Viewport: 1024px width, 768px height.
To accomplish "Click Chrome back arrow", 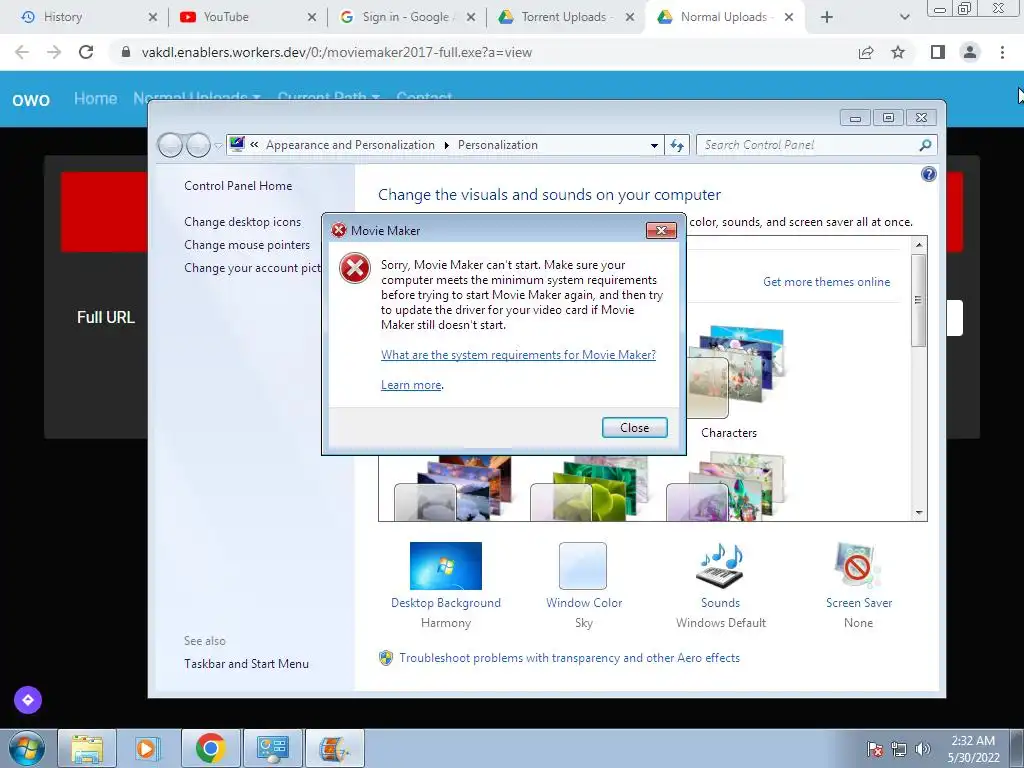I will tap(22, 52).
